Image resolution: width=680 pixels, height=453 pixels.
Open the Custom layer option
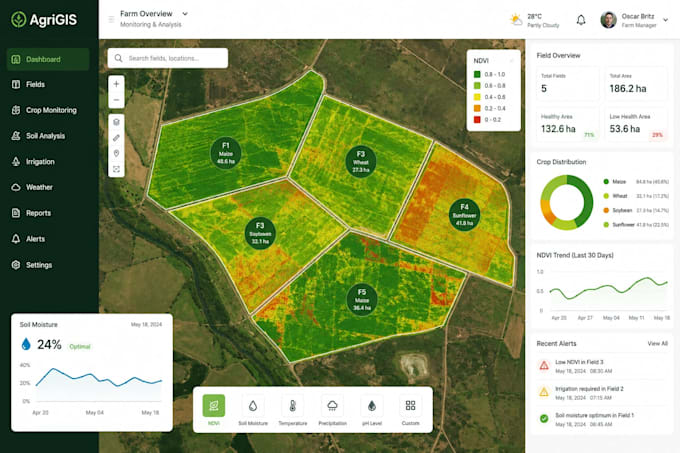pyautogui.click(x=410, y=410)
